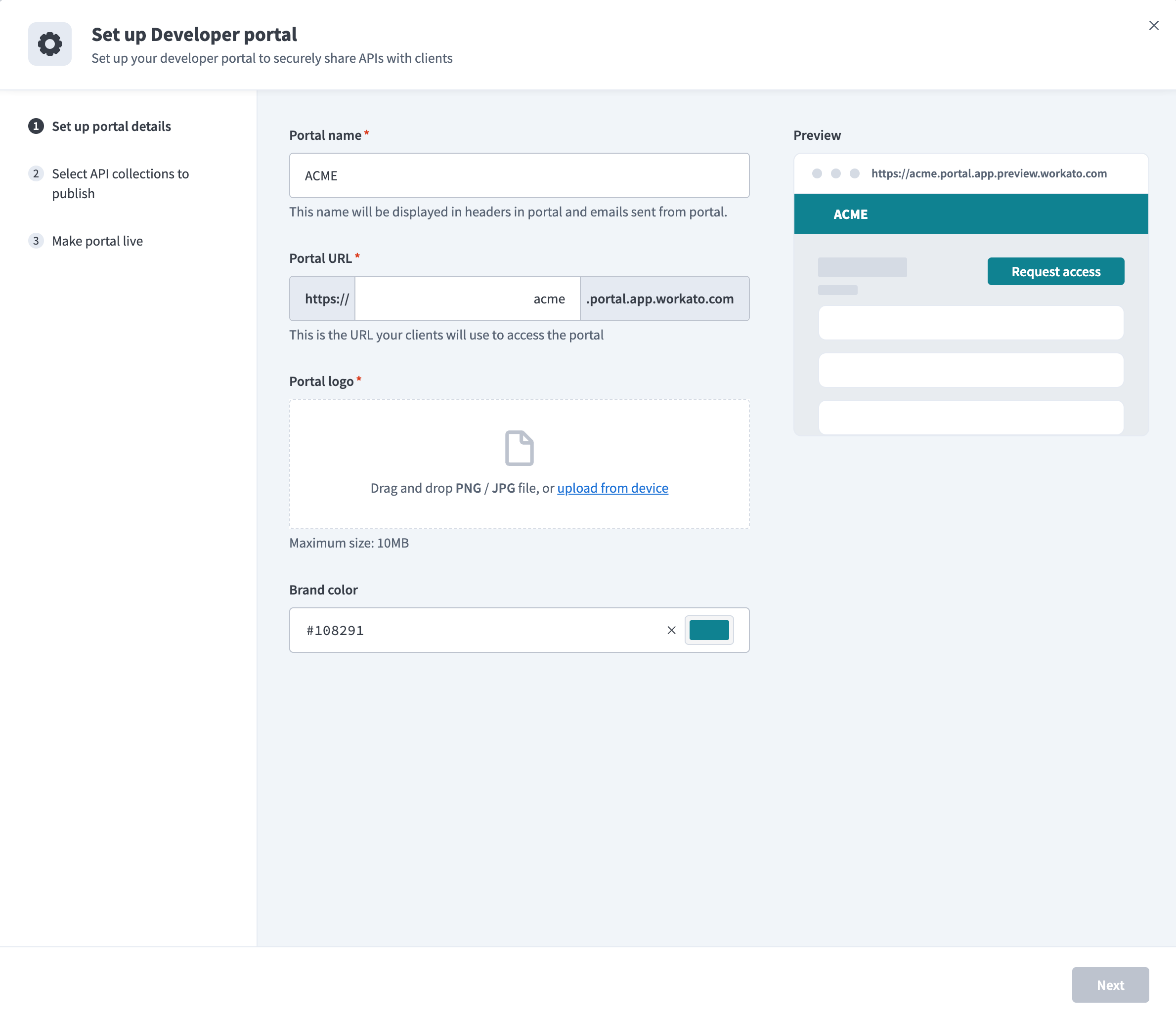Select the brand color swatch
The width and height of the screenshot is (1176, 1018).
coord(709,630)
